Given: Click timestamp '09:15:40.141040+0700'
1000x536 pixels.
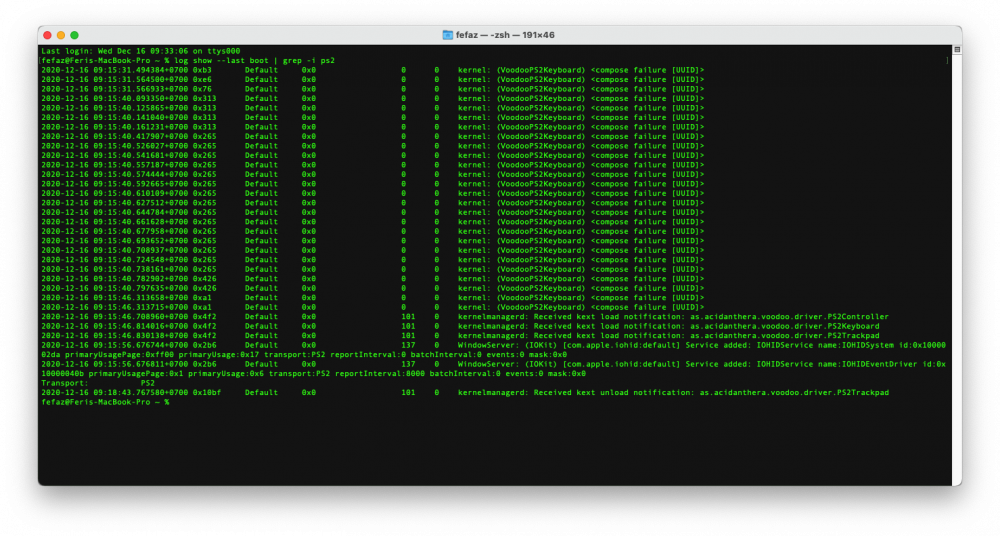Looking at the screenshot, I should [x=141, y=117].
